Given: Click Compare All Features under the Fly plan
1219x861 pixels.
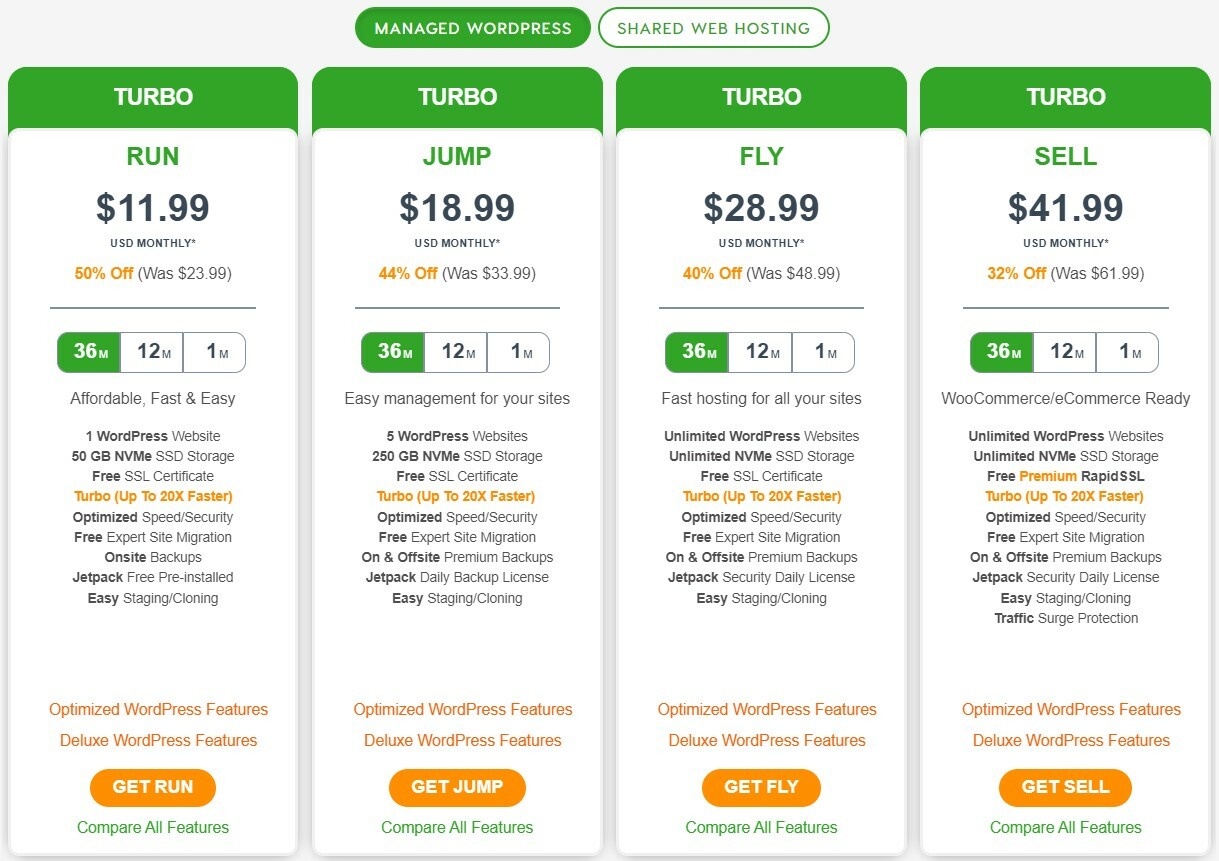Looking at the screenshot, I should 761,827.
